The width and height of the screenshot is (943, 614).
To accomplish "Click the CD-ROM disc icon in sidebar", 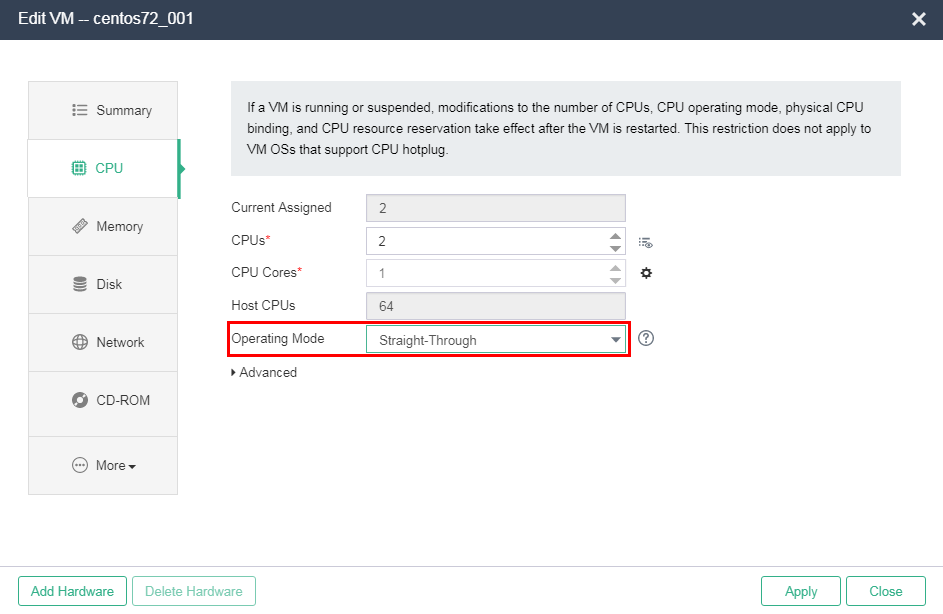I will (x=80, y=400).
